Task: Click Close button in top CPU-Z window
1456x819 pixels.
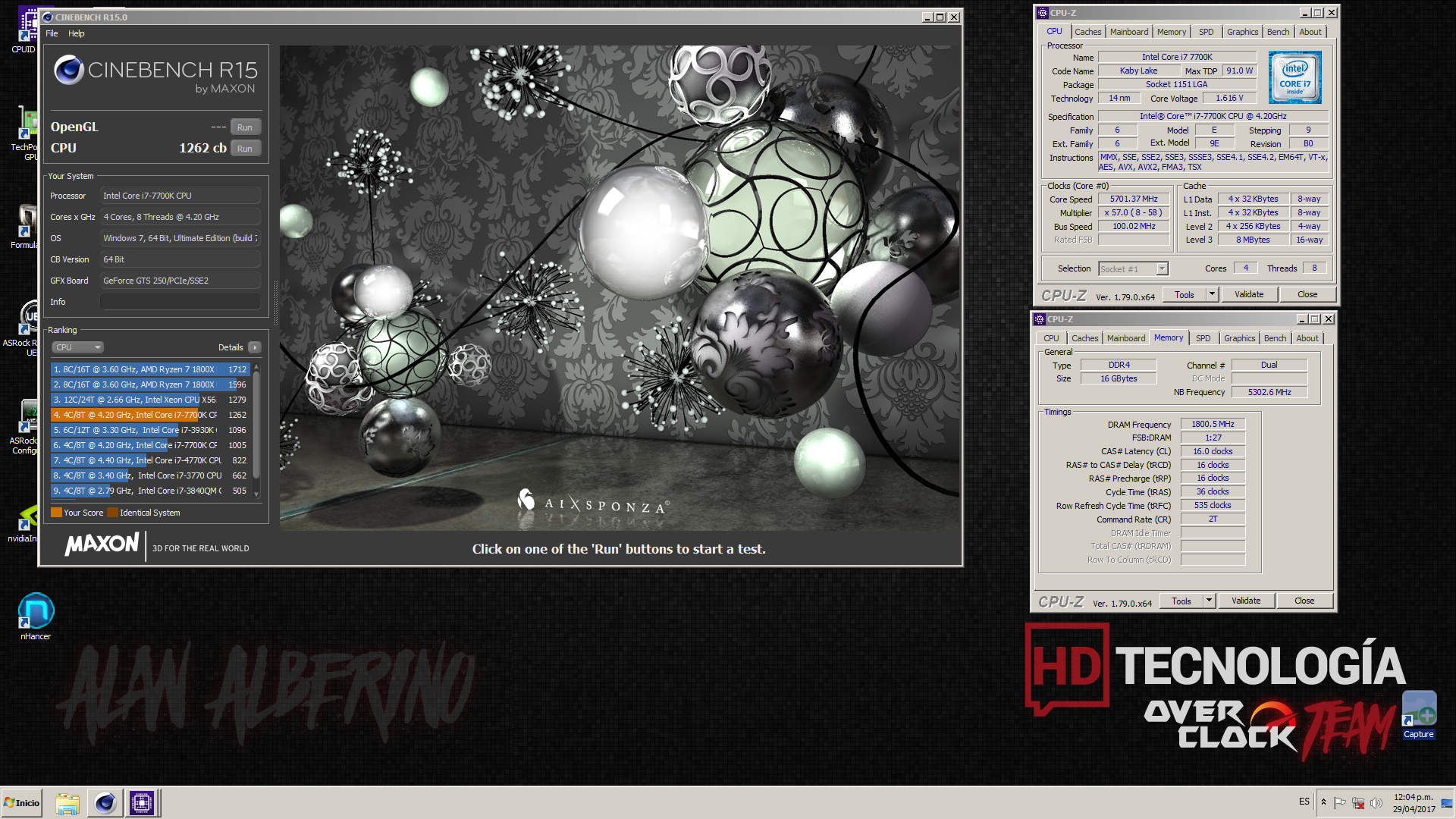Action: (1307, 295)
